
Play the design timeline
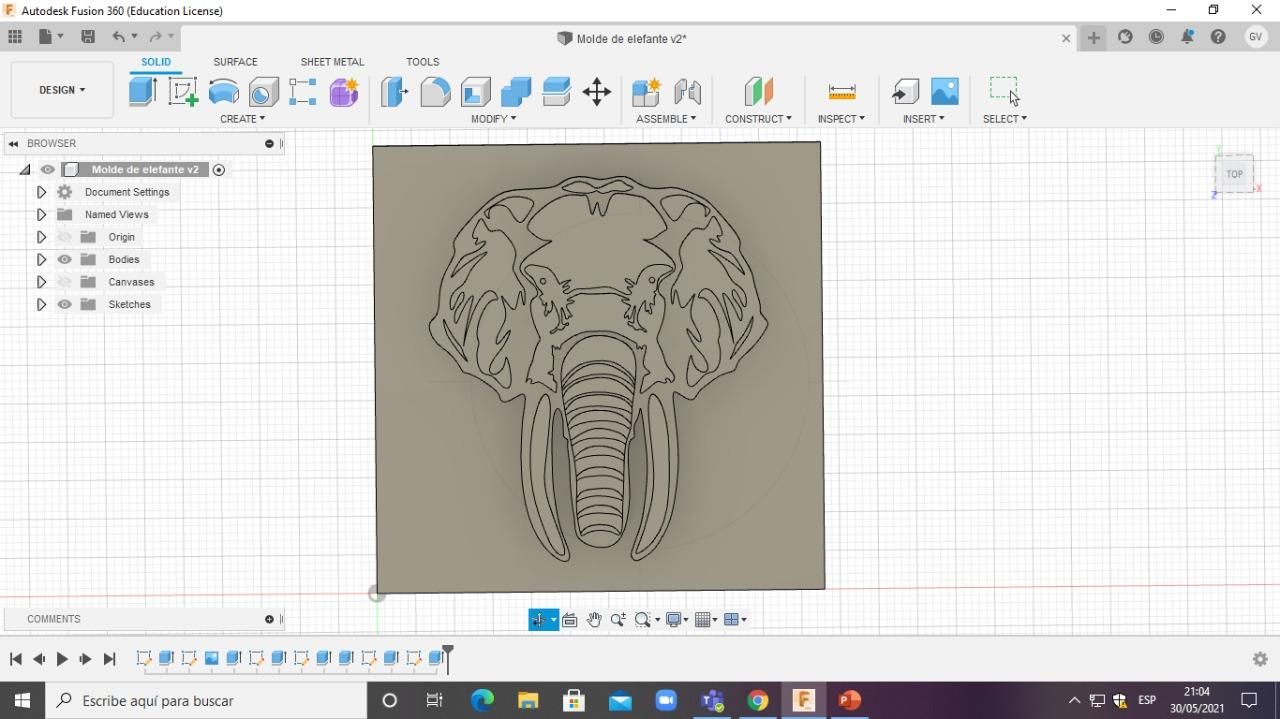(62, 659)
